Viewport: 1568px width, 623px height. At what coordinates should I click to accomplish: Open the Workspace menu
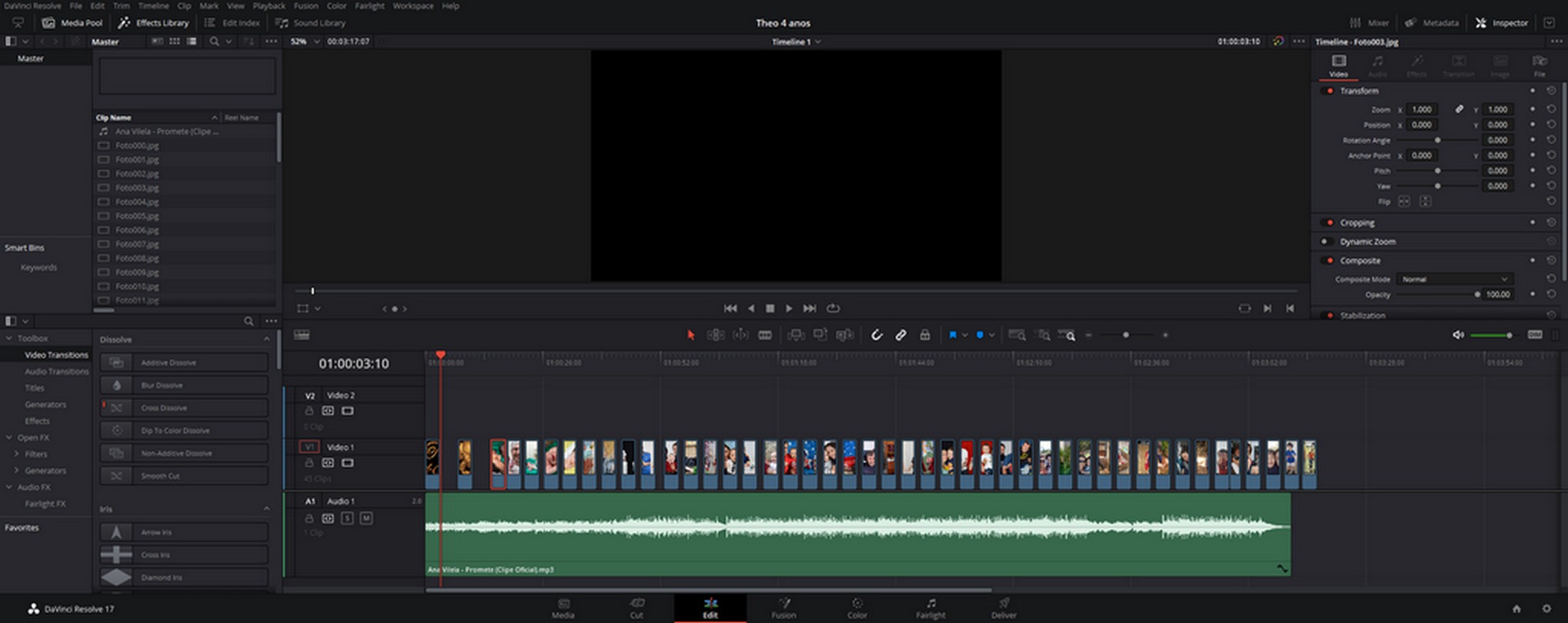point(413,5)
